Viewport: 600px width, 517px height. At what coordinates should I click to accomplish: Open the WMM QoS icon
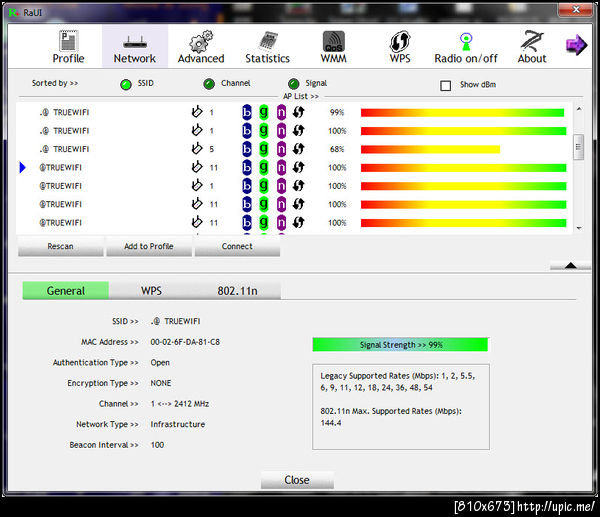click(x=334, y=41)
